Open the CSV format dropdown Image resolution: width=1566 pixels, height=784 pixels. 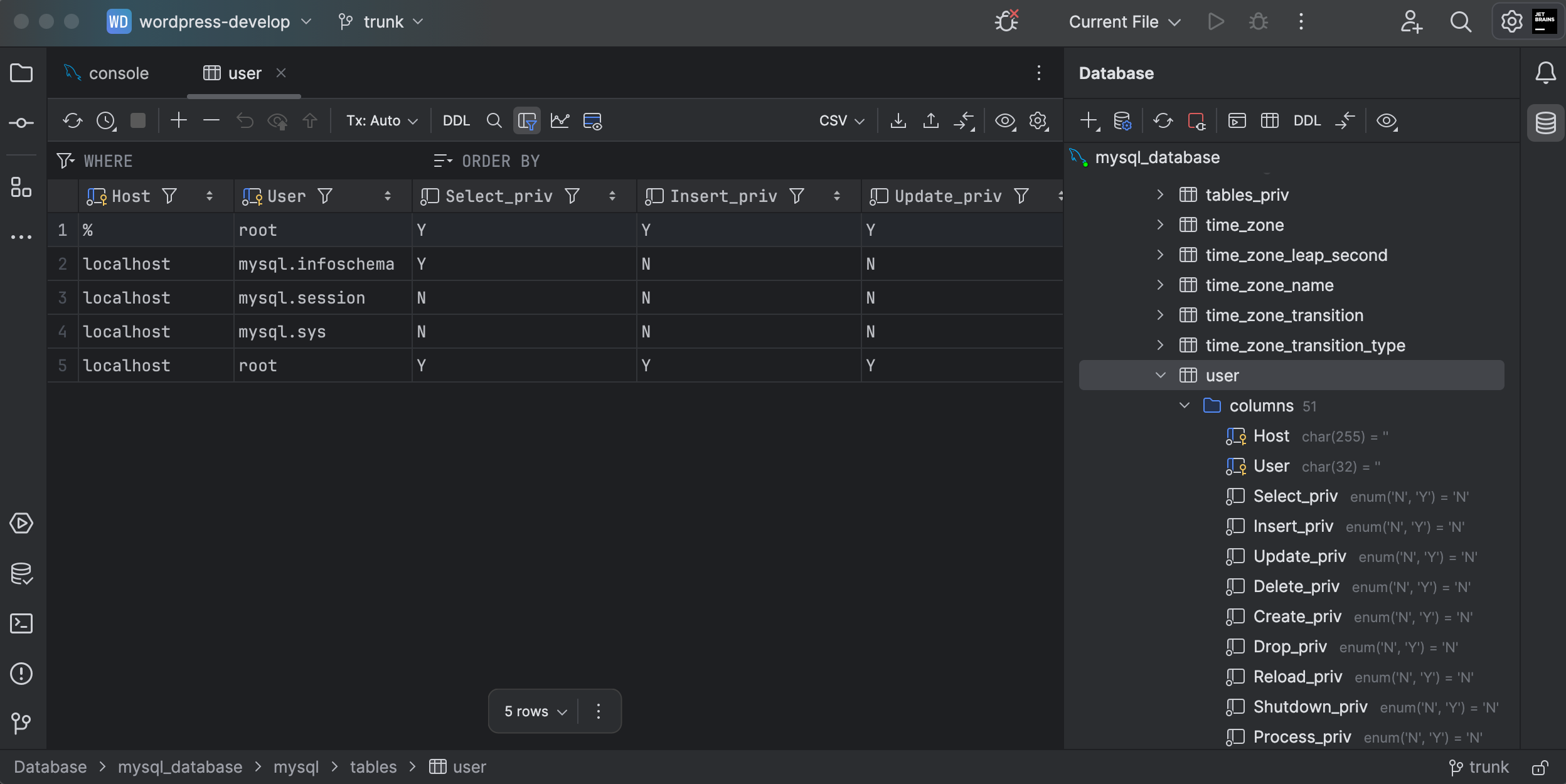(x=841, y=120)
